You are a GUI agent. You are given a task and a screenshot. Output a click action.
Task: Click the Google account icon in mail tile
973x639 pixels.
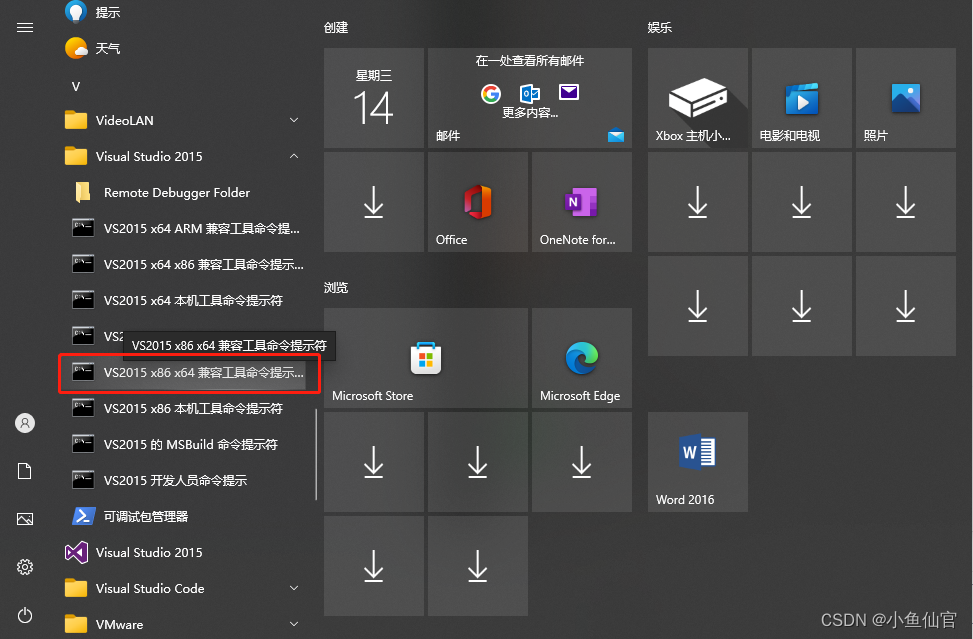(x=491, y=94)
